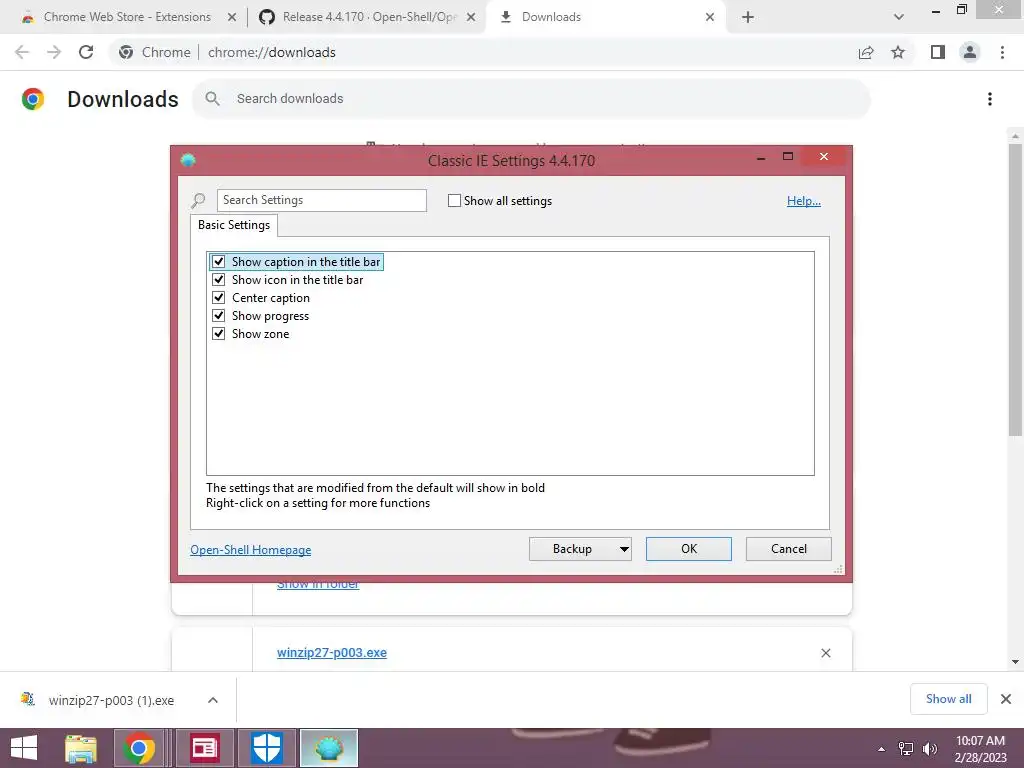The height and width of the screenshot is (768, 1024).
Task: Open the winzip27-p003.exe download link
Action: point(332,653)
